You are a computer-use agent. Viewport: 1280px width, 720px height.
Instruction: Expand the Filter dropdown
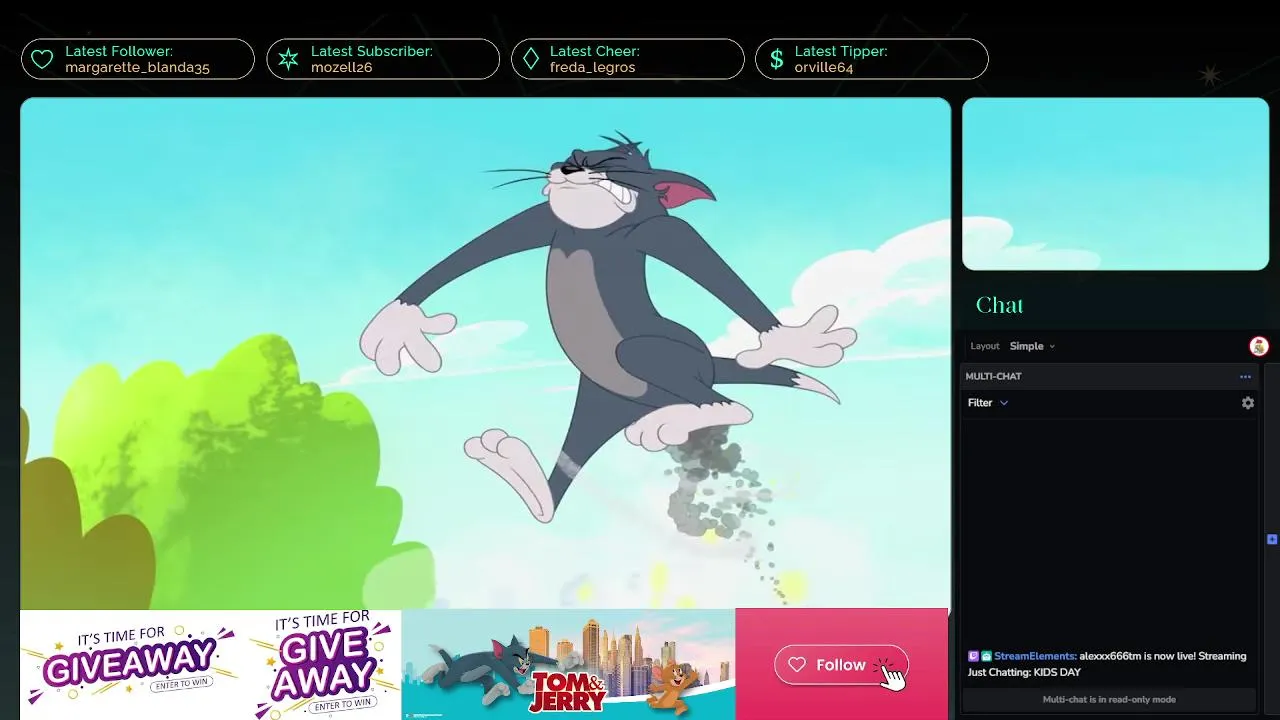[x=988, y=403]
